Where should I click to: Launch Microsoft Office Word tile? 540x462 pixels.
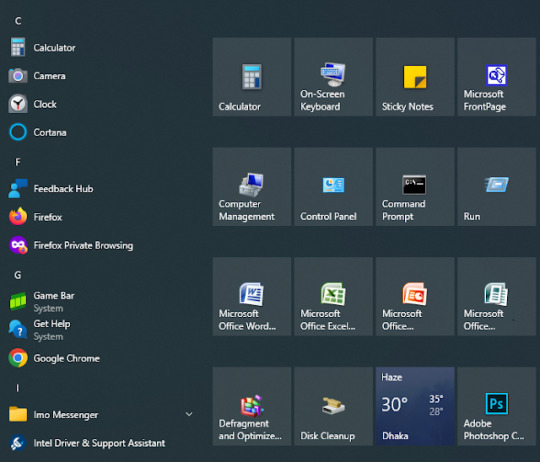(x=252, y=296)
